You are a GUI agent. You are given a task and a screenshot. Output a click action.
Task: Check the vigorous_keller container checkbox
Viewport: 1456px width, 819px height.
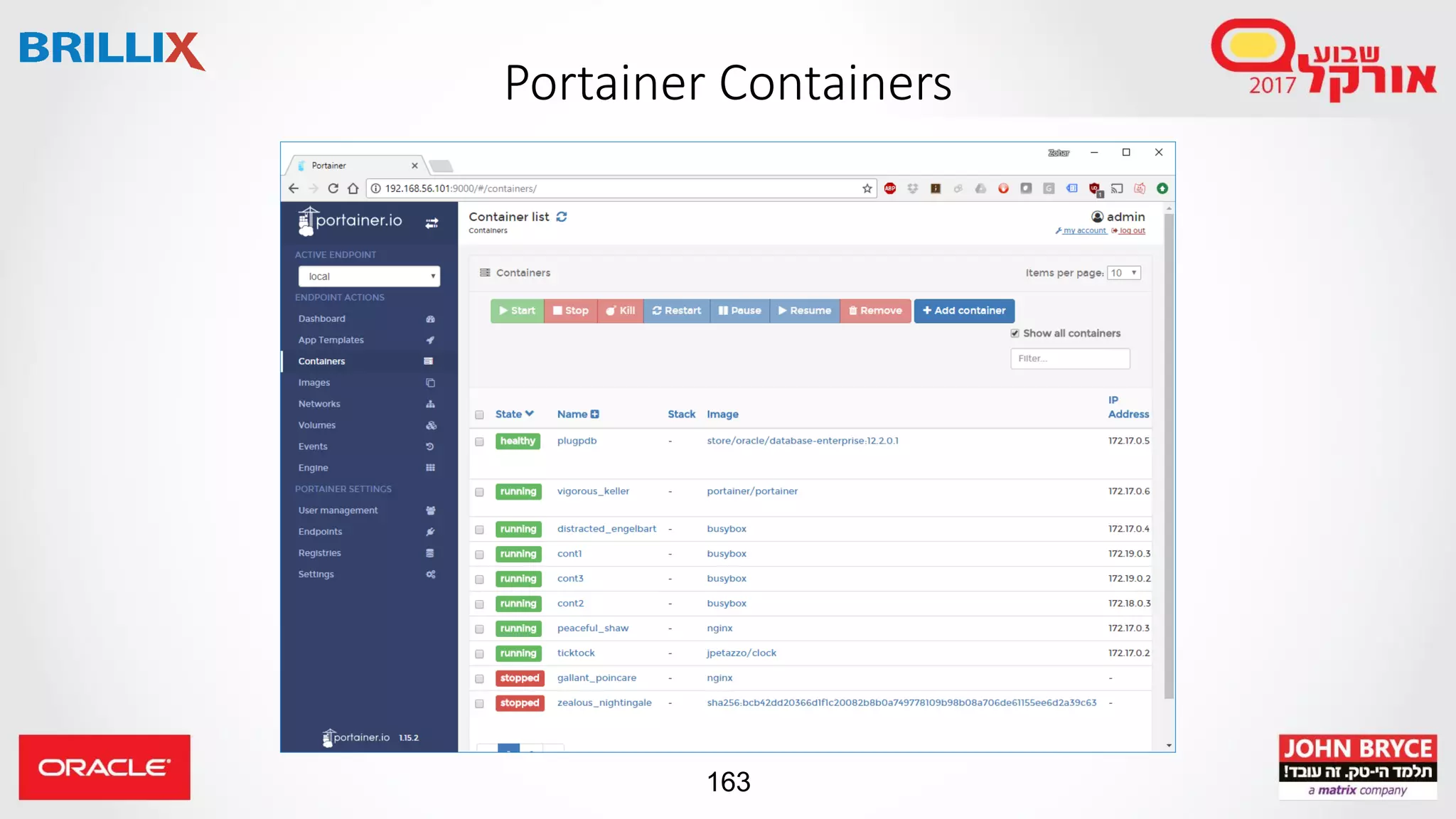[479, 493]
